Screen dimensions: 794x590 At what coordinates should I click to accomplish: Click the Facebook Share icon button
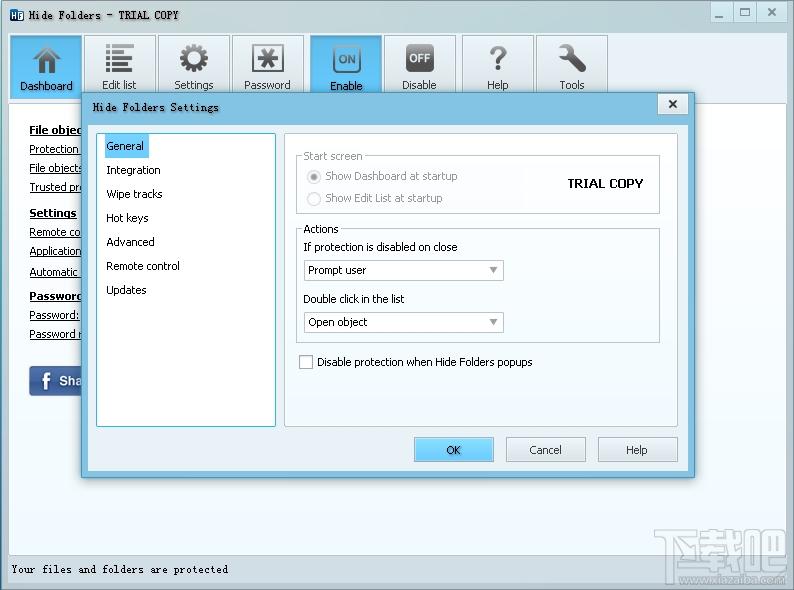(x=56, y=380)
